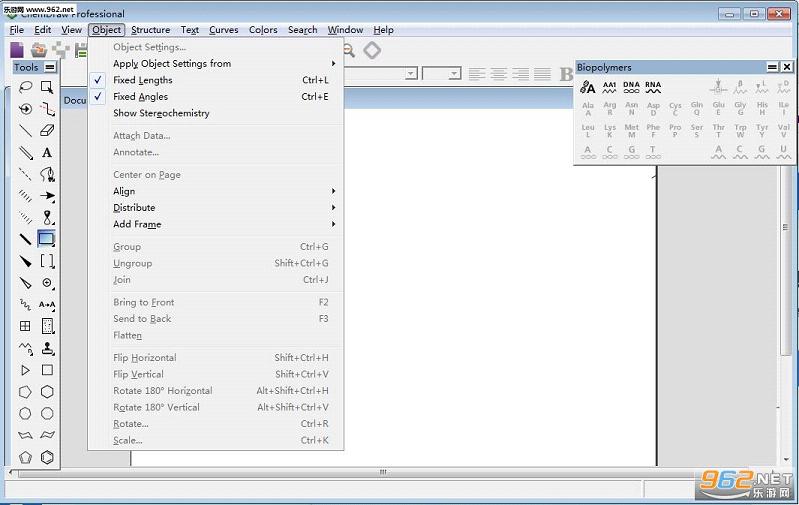Select the Atom-to-Atom Mapping tool
The width and height of the screenshot is (799, 505).
pyautogui.click(x=47, y=305)
